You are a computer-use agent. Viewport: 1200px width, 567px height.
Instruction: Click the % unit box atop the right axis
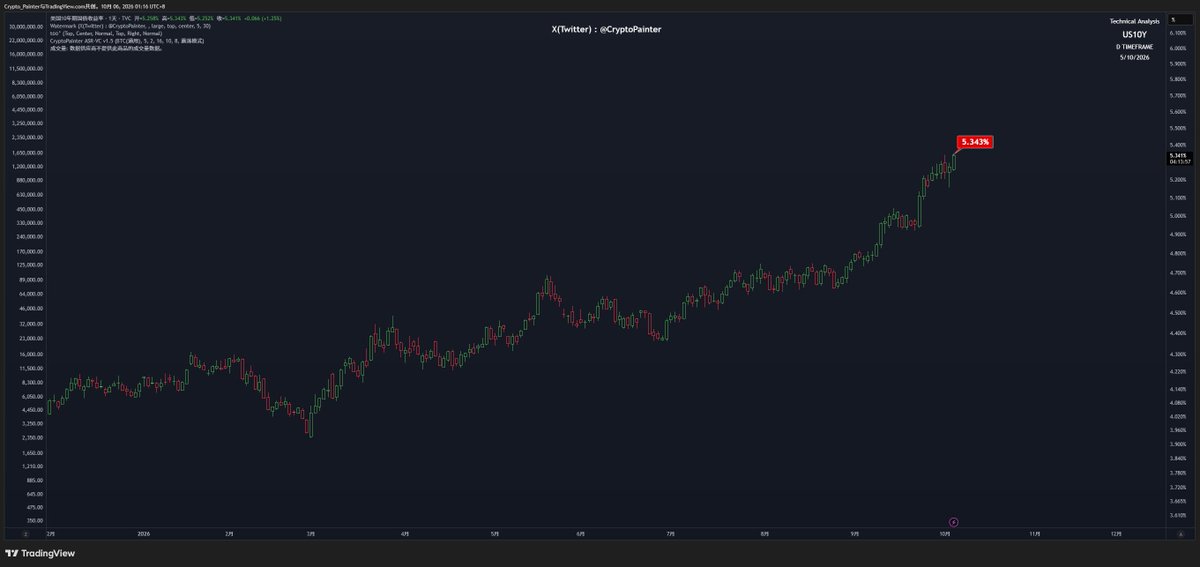[x=1181, y=19]
